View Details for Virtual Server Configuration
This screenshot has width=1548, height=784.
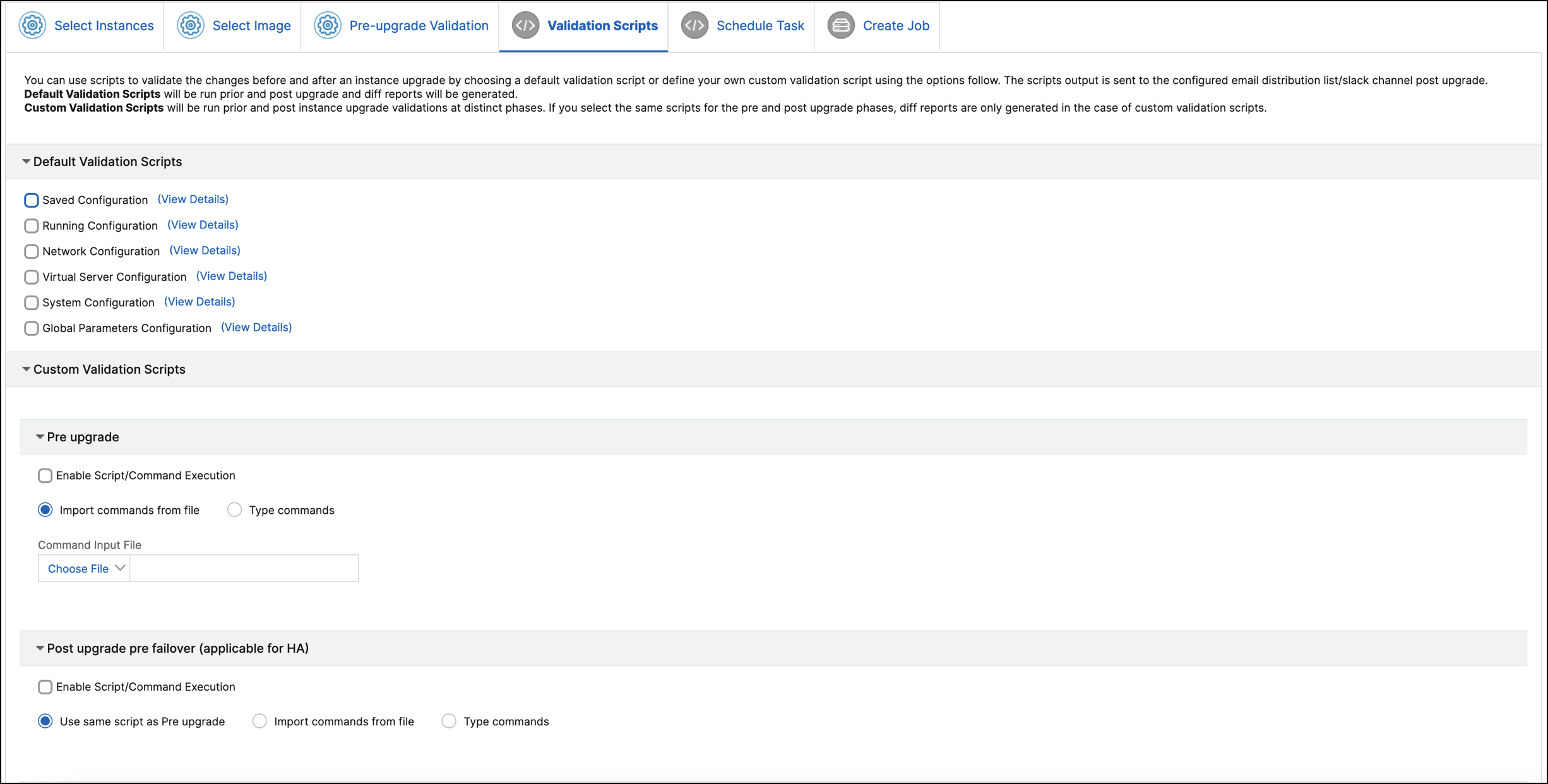(x=232, y=276)
